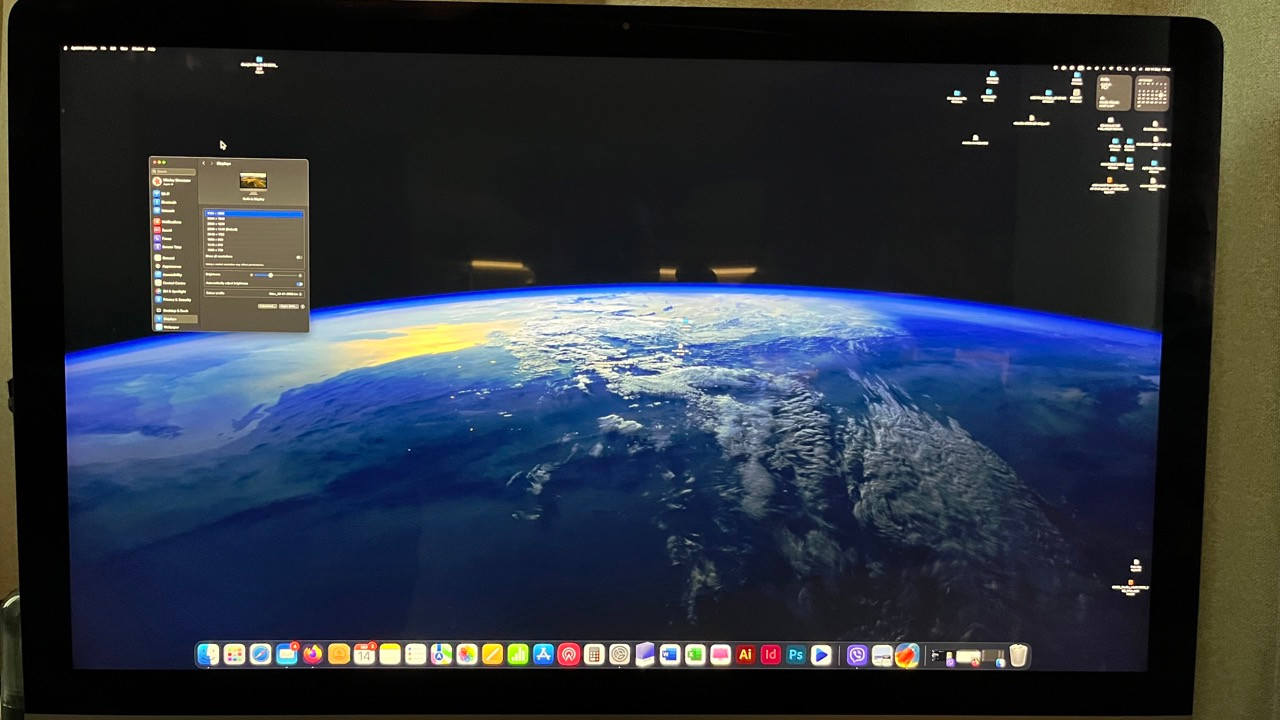Screen dimensions: 1280x720
Task: Toggle Automatically adjust brightness switch
Action: pyautogui.click(x=299, y=284)
